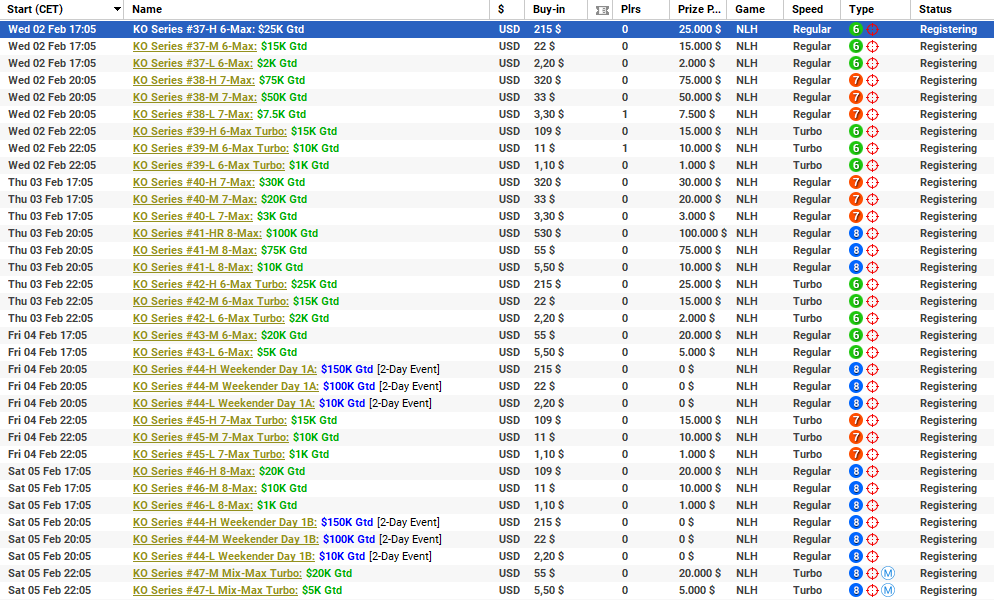Open KO Series #41-HR 8-Max link

197,233
